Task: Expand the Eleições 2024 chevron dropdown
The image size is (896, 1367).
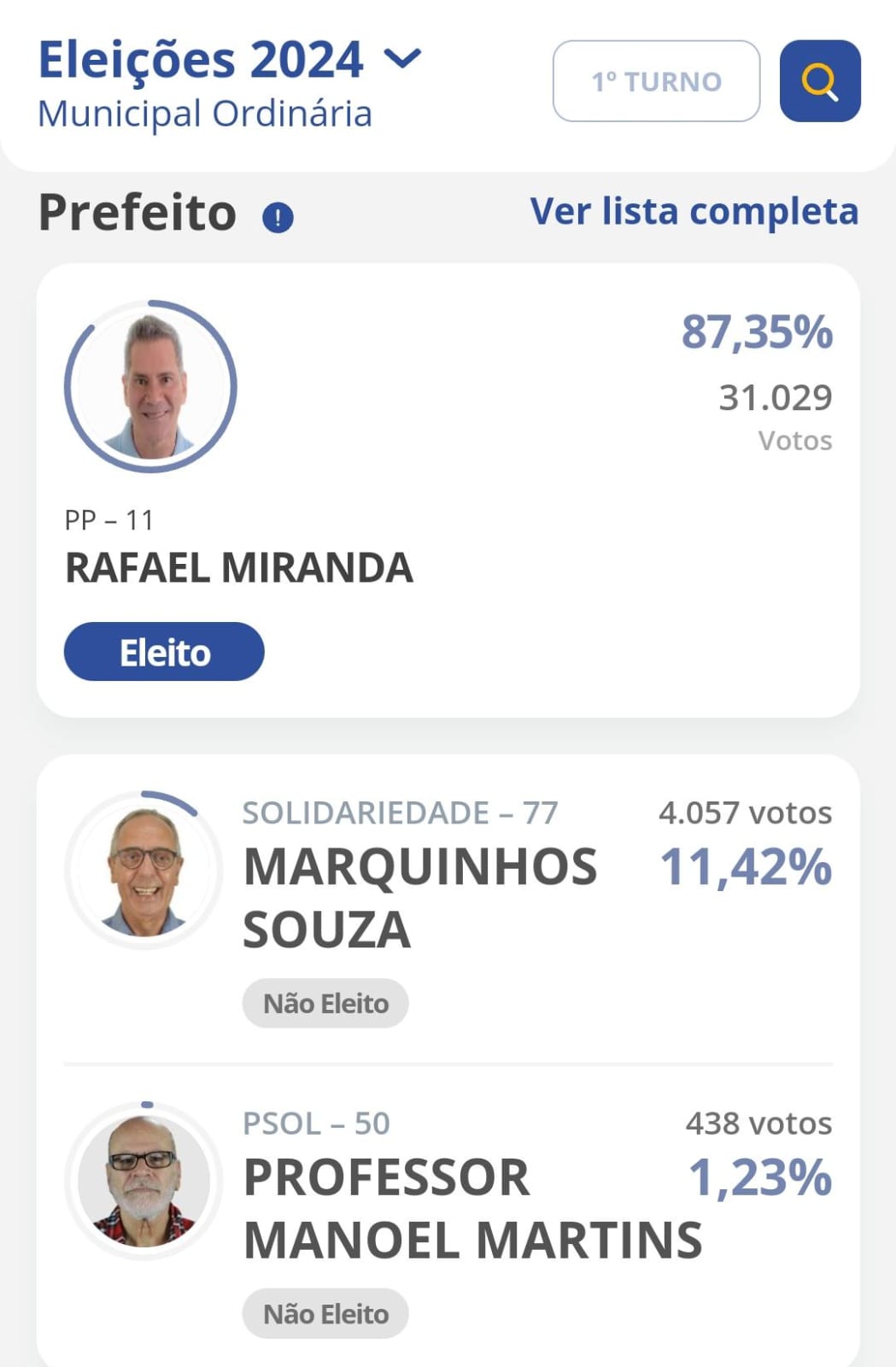Action: pyautogui.click(x=403, y=59)
